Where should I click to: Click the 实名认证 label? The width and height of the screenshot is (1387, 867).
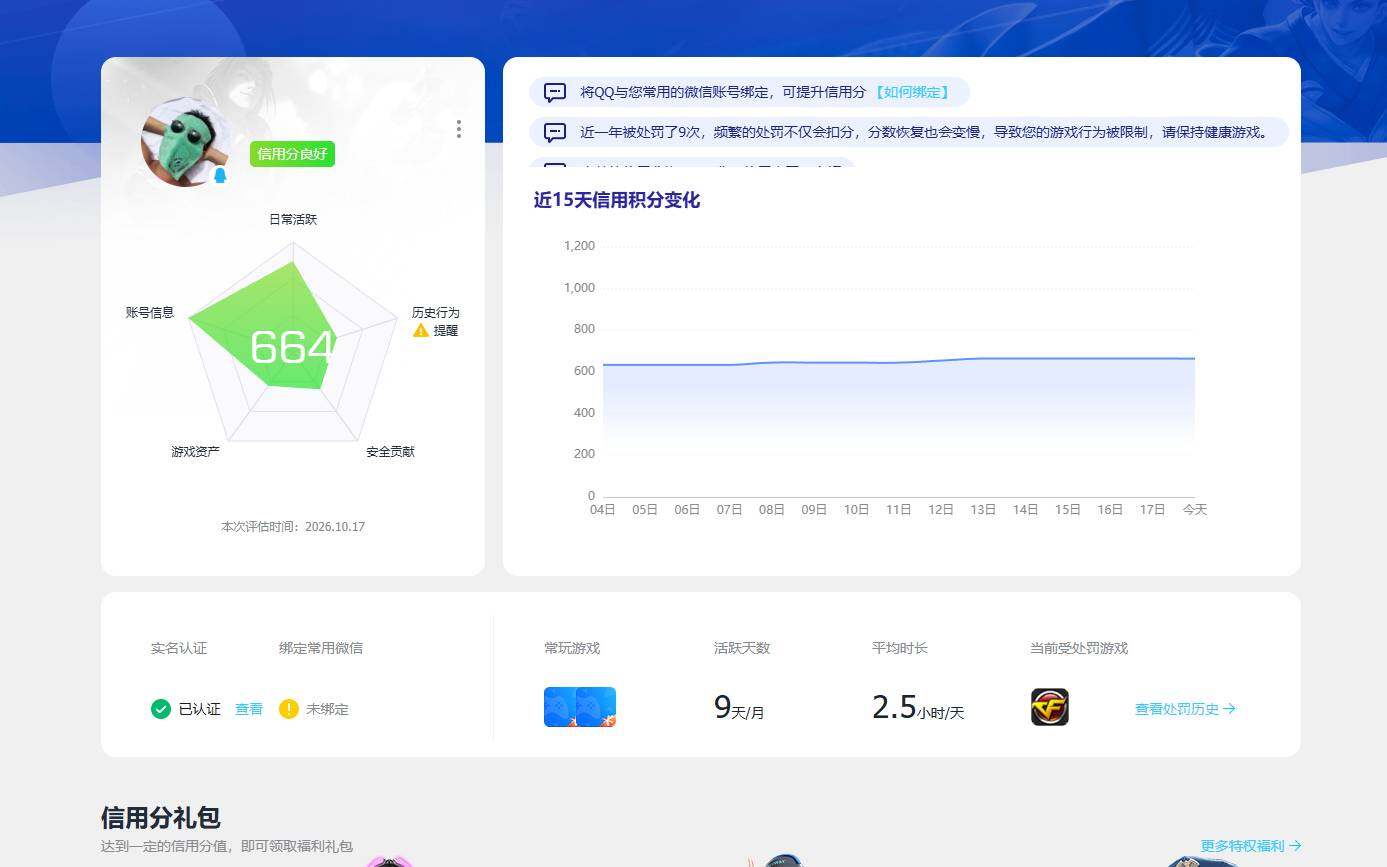tap(179, 648)
